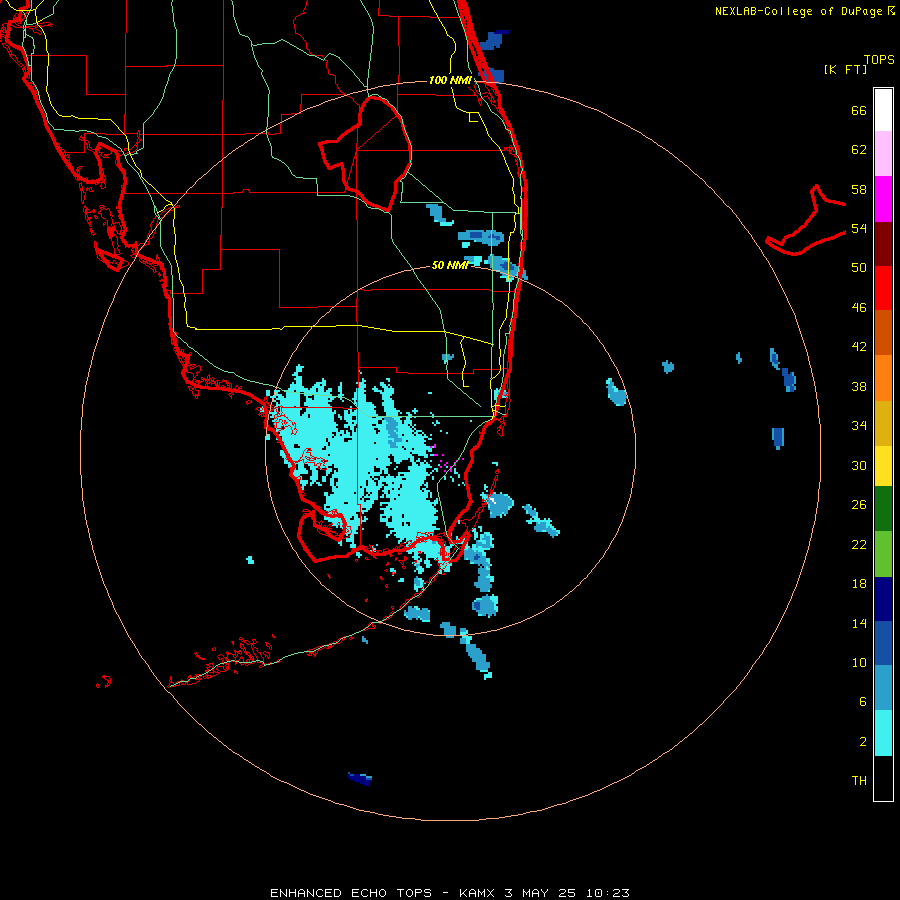Click the 14 legend value

point(859,623)
